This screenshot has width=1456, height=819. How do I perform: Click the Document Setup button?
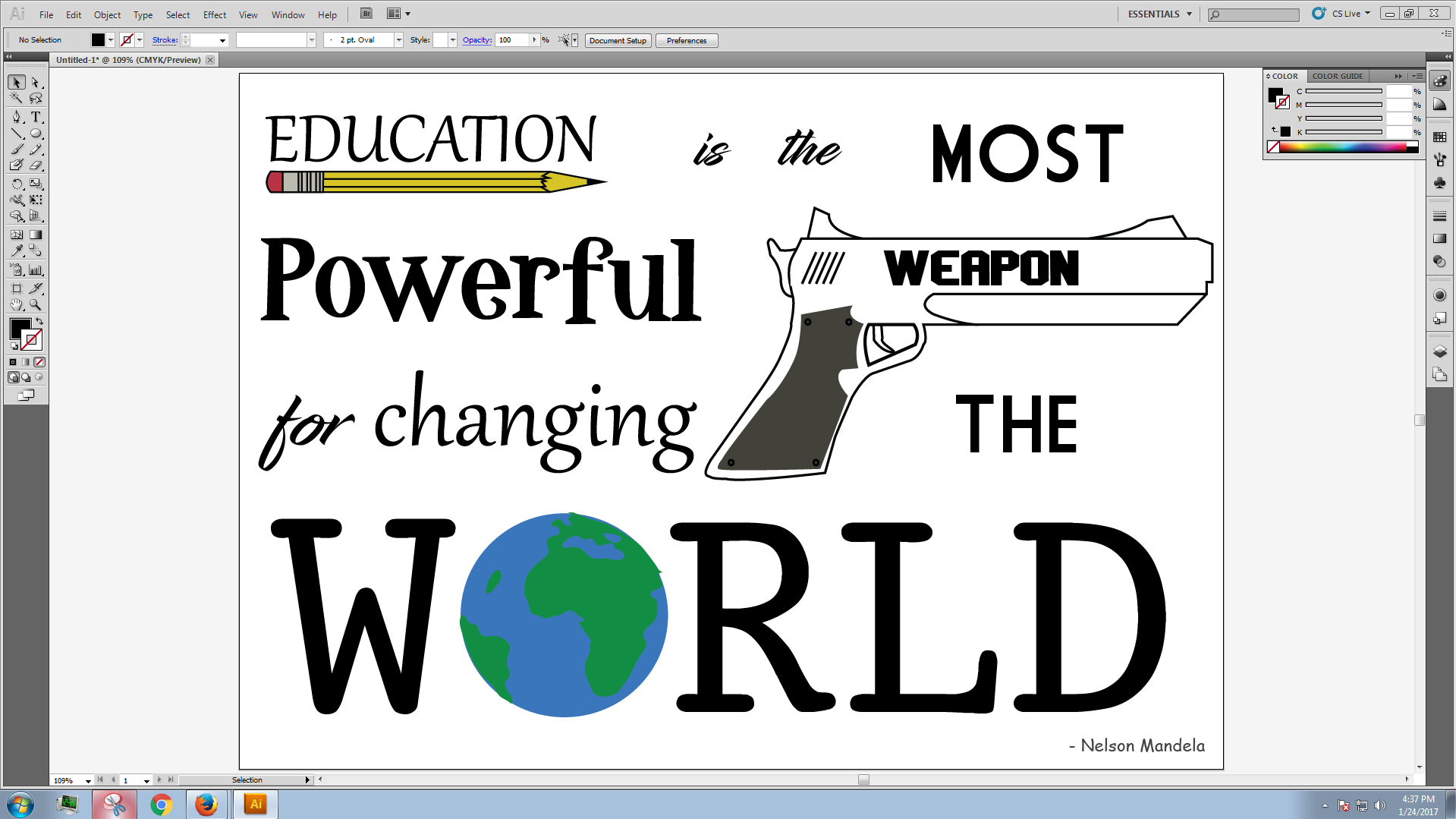(618, 40)
